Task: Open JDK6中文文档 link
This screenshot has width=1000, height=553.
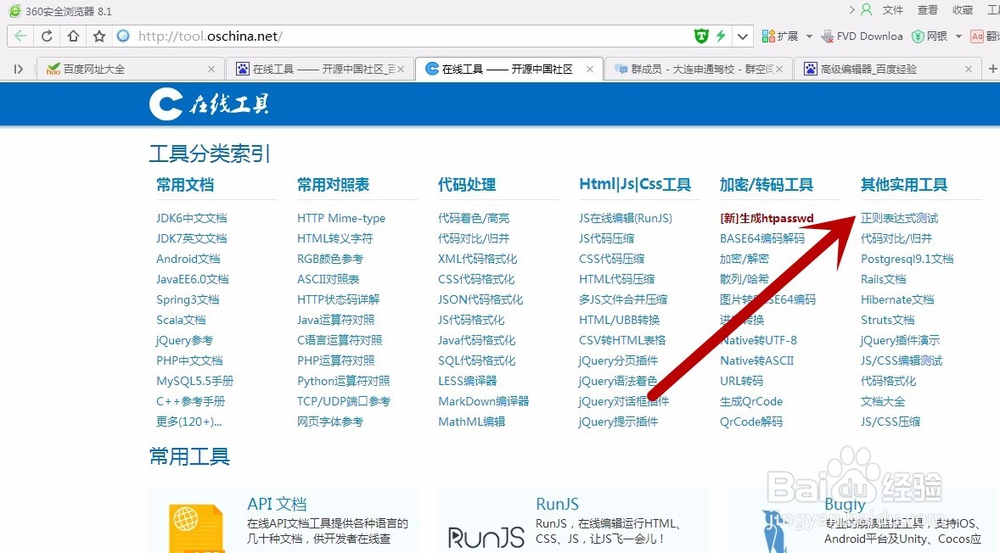Action: (x=191, y=218)
